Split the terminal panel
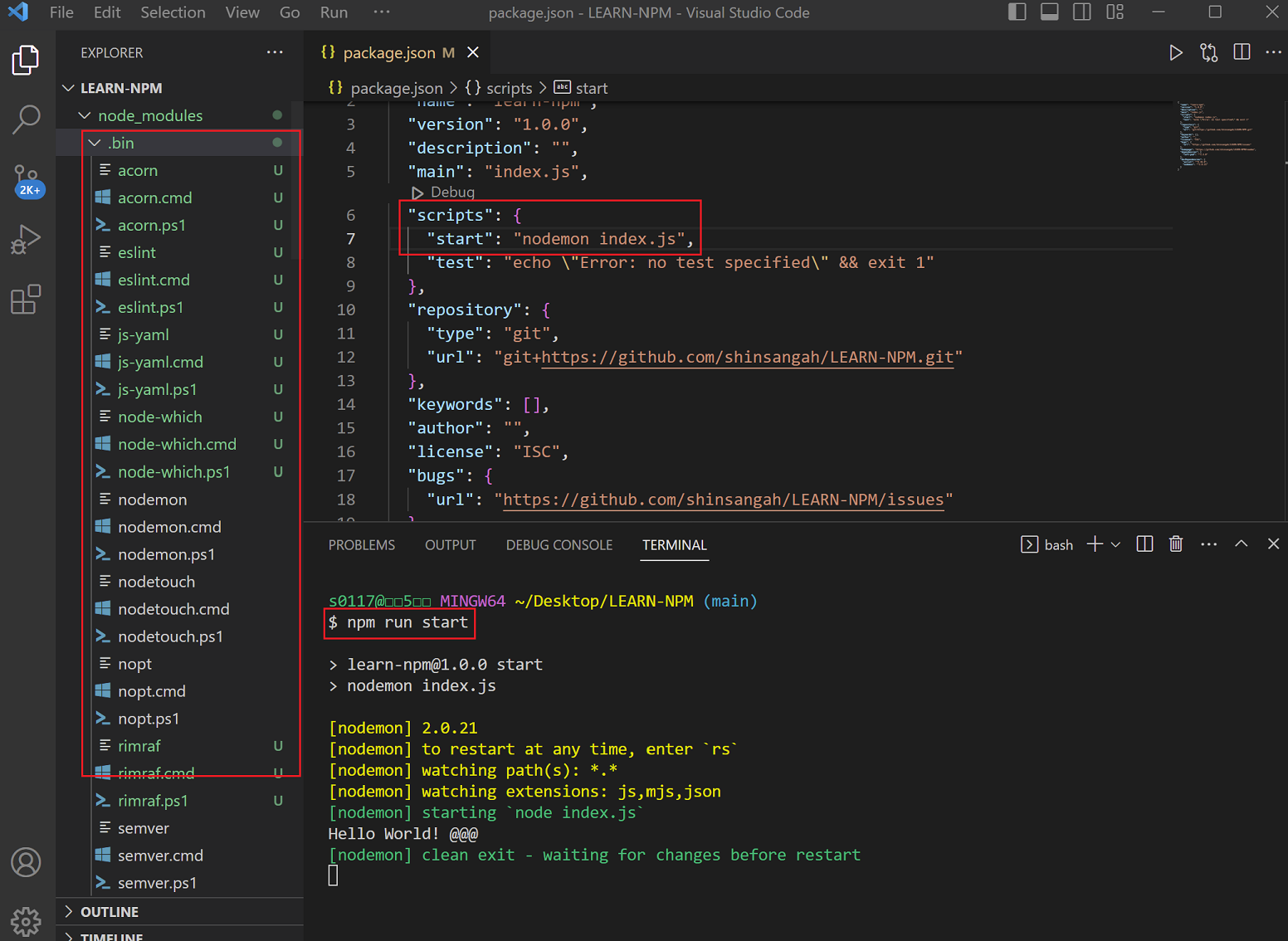The width and height of the screenshot is (1288, 941). [x=1144, y=544]
